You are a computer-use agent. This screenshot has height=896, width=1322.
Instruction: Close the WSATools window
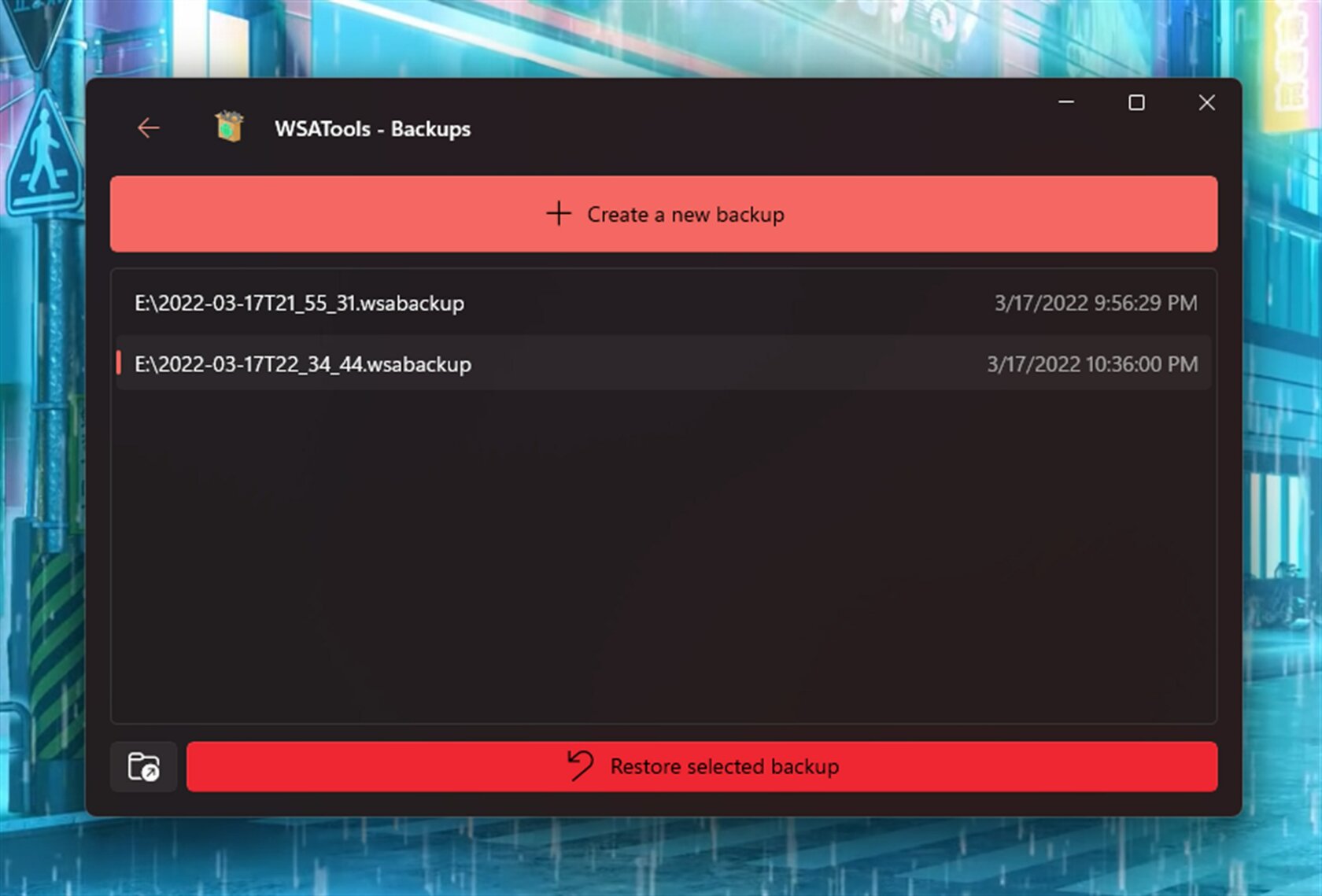pos(1206,102)
